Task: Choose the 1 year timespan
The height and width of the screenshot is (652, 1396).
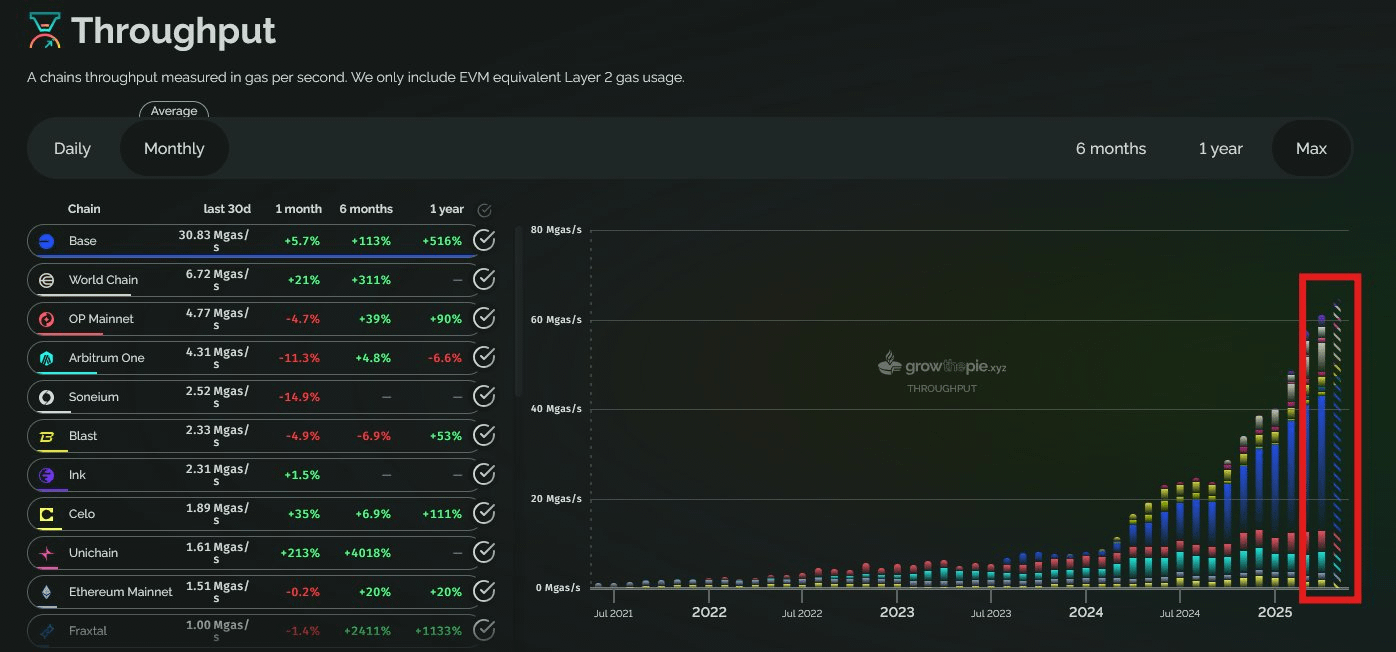Action: coord(1220,149)
